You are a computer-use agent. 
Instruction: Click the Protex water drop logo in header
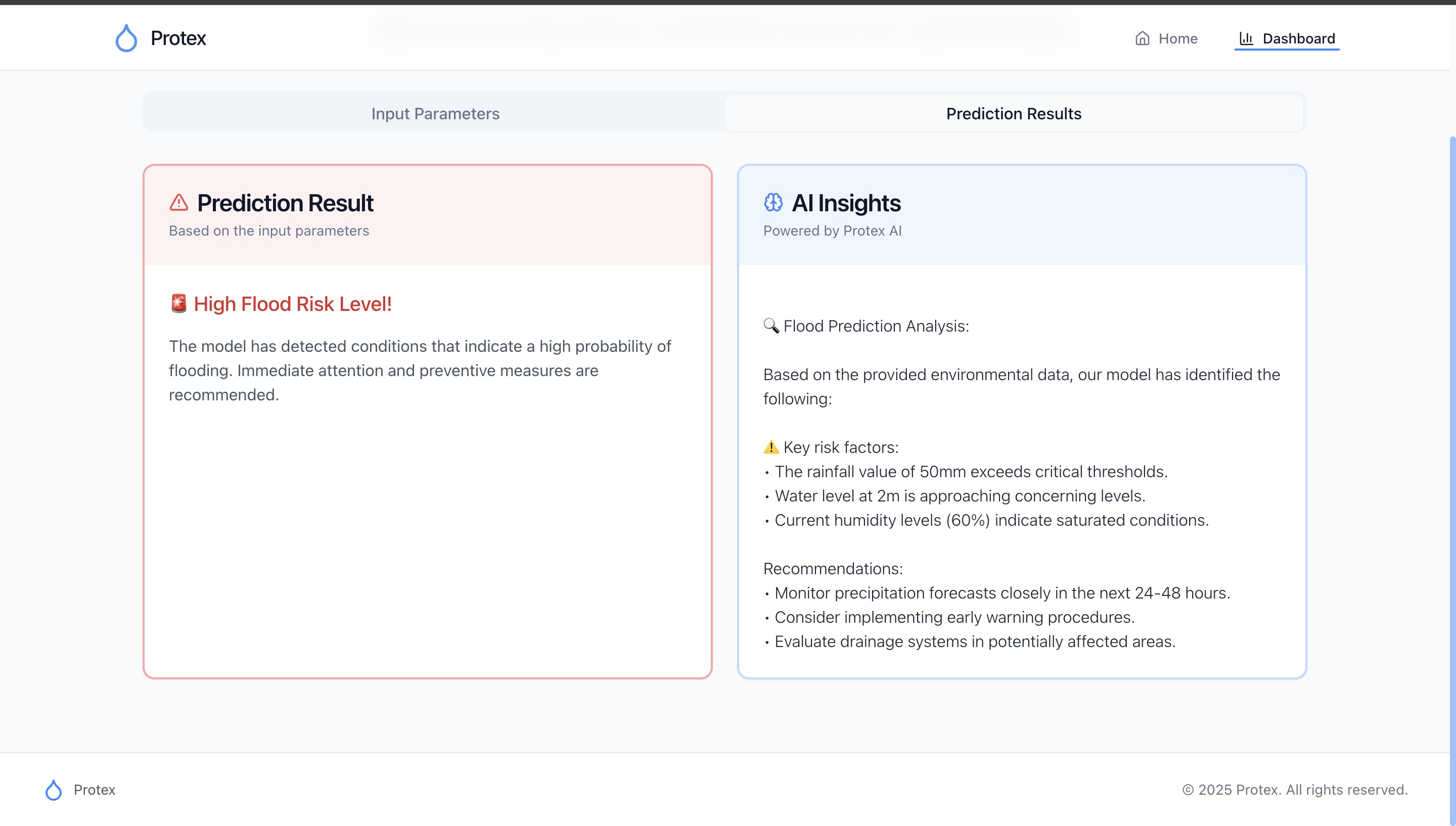(x=126, y=38)
